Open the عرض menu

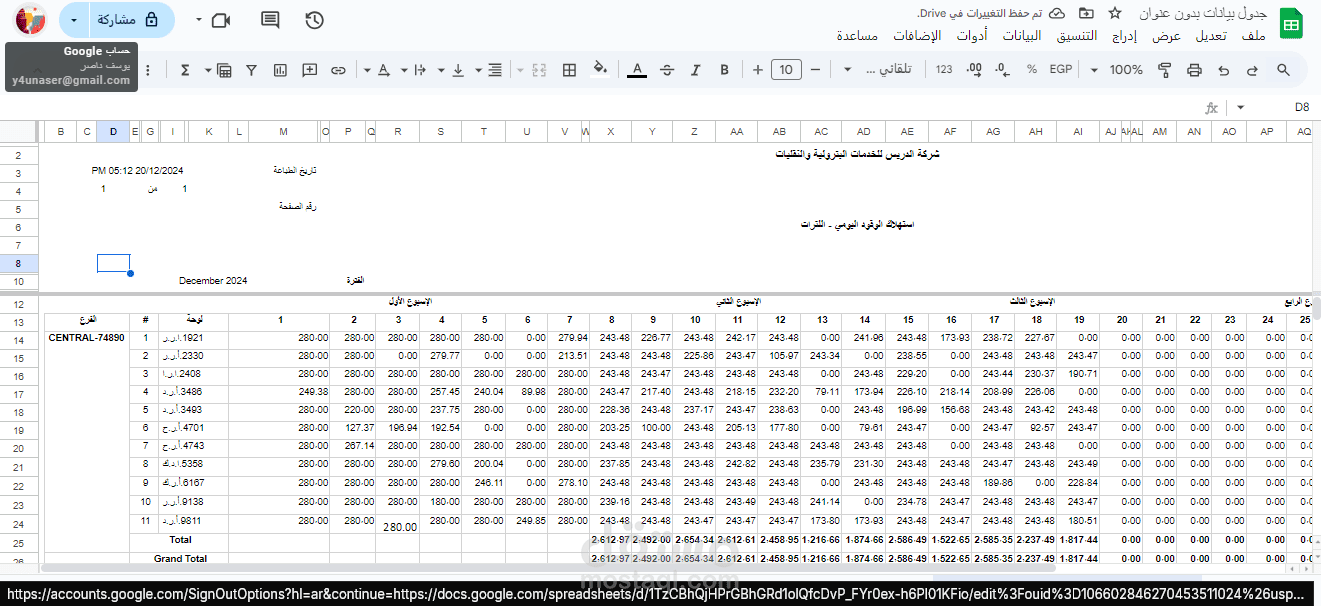(x=1167, y=36)
